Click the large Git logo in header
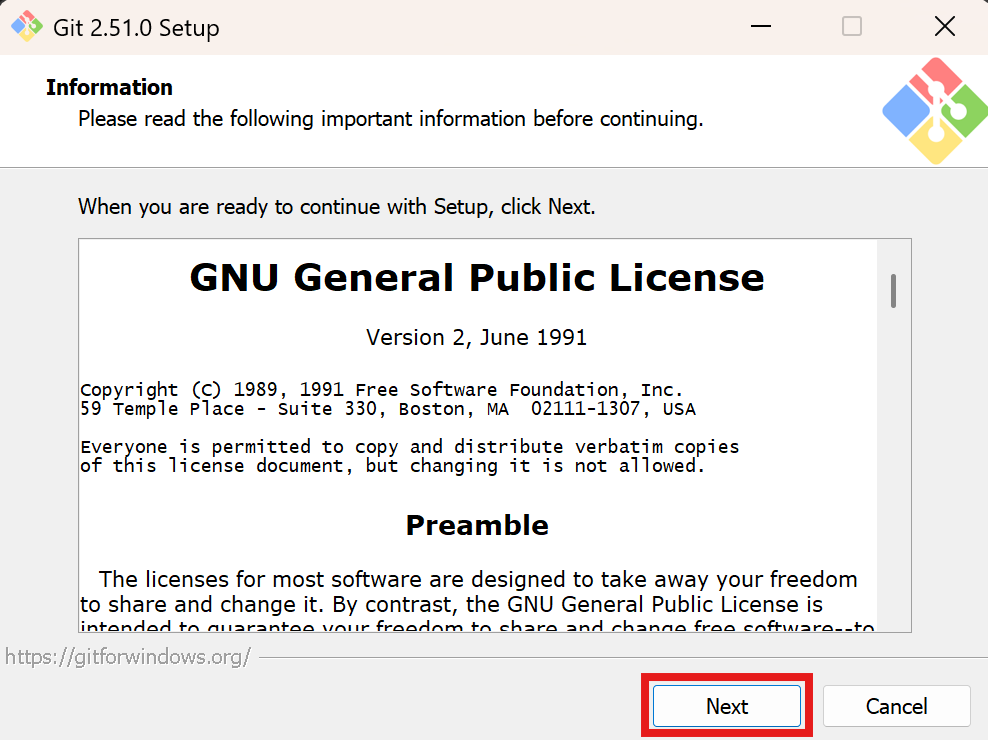Screen dimensions: 988x740 935,111
